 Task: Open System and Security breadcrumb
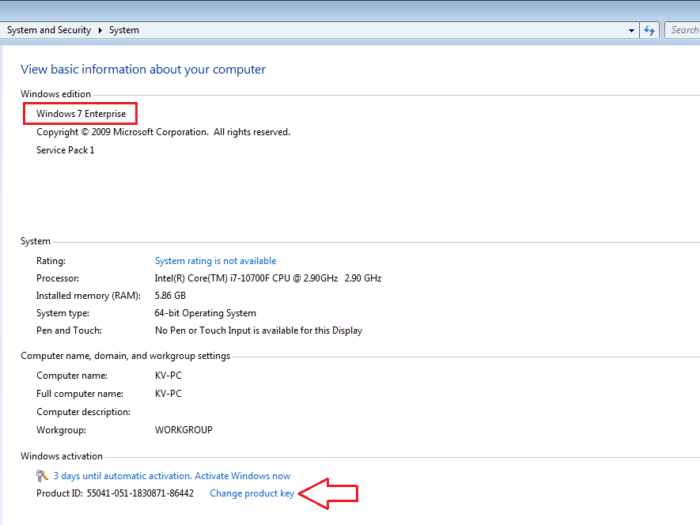tap(49, 30)
